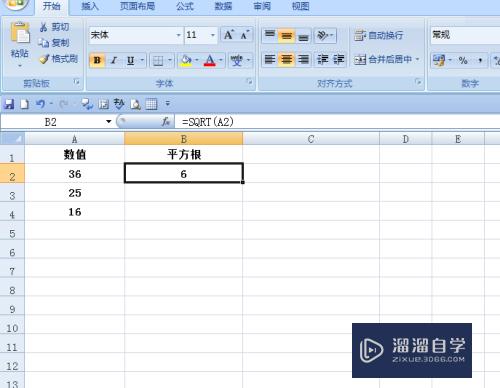This screenshot has width=500, height=388.
Task: Expand the borders dropdown arrow
Action: 170,61
